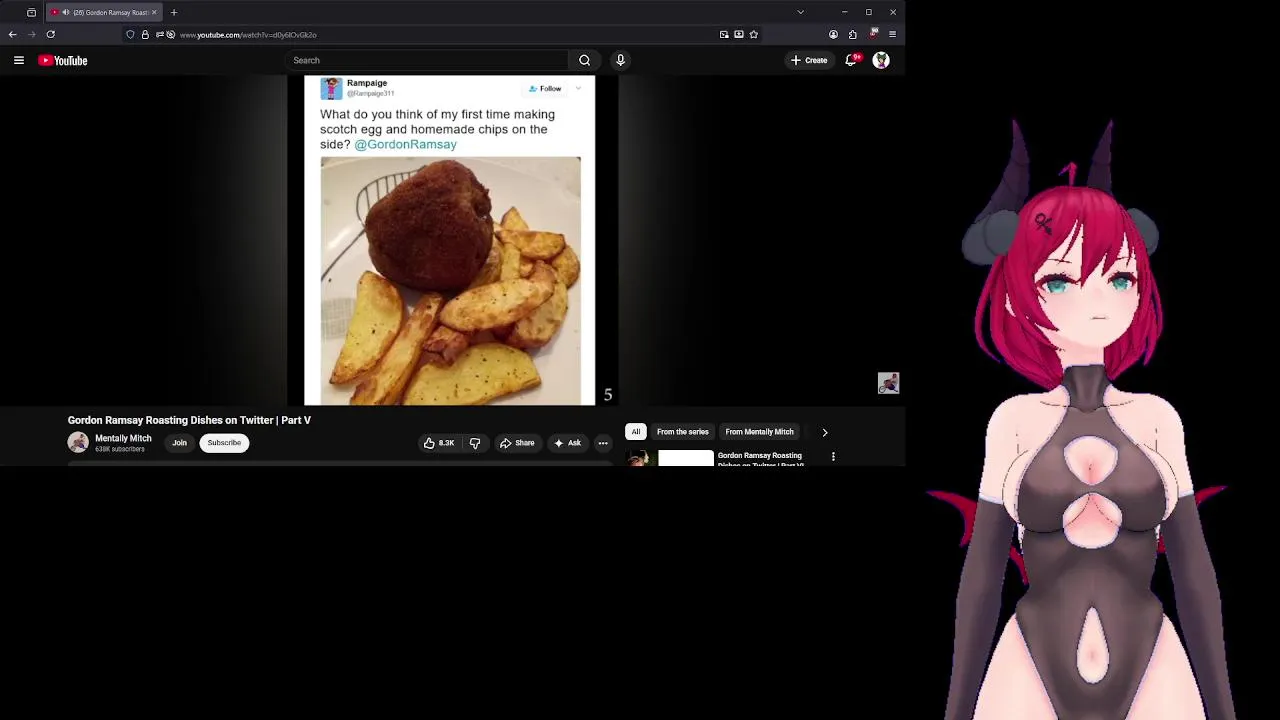Screen dimensions: 1280x720
Task: Open the more actions ellipsis under the video
Action: 603,443
